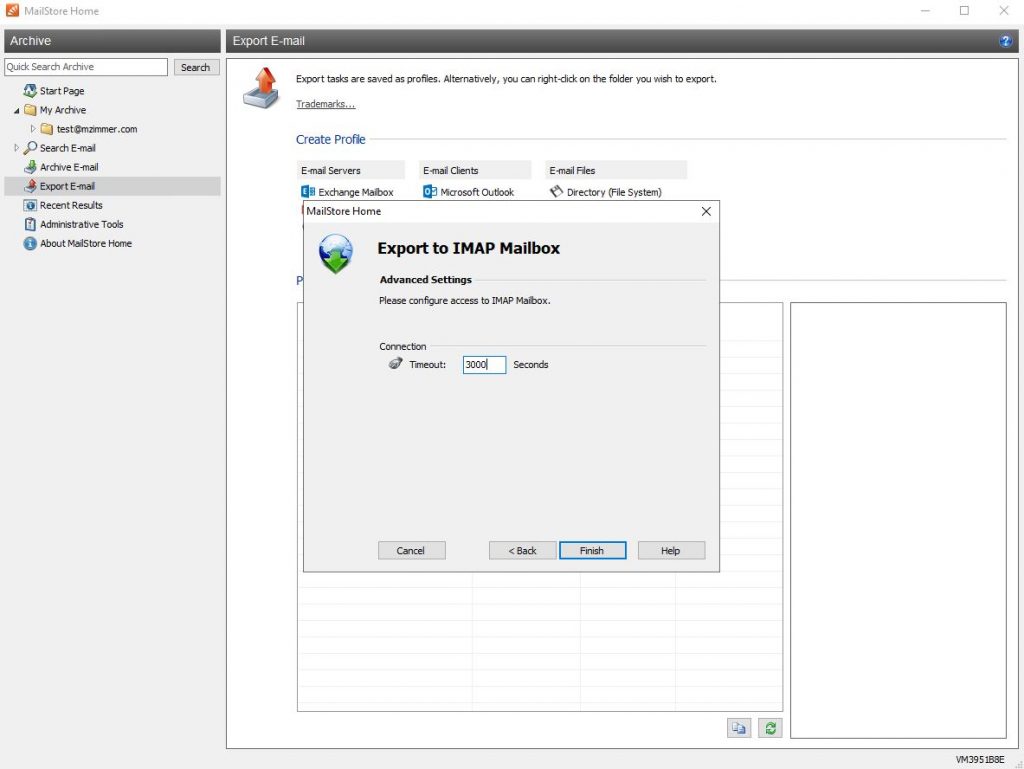Expand the test@mzimmer.com folder
Image resolution: width=1024 pixels, height=769 pixels.
[33, 129]
